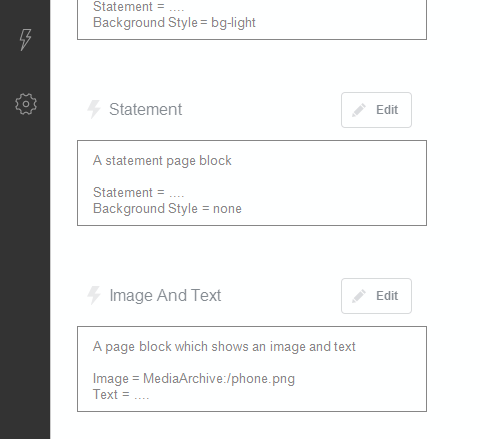Edit the Image And Text block
The image size is (480, 439).
[x=376, y=296]
